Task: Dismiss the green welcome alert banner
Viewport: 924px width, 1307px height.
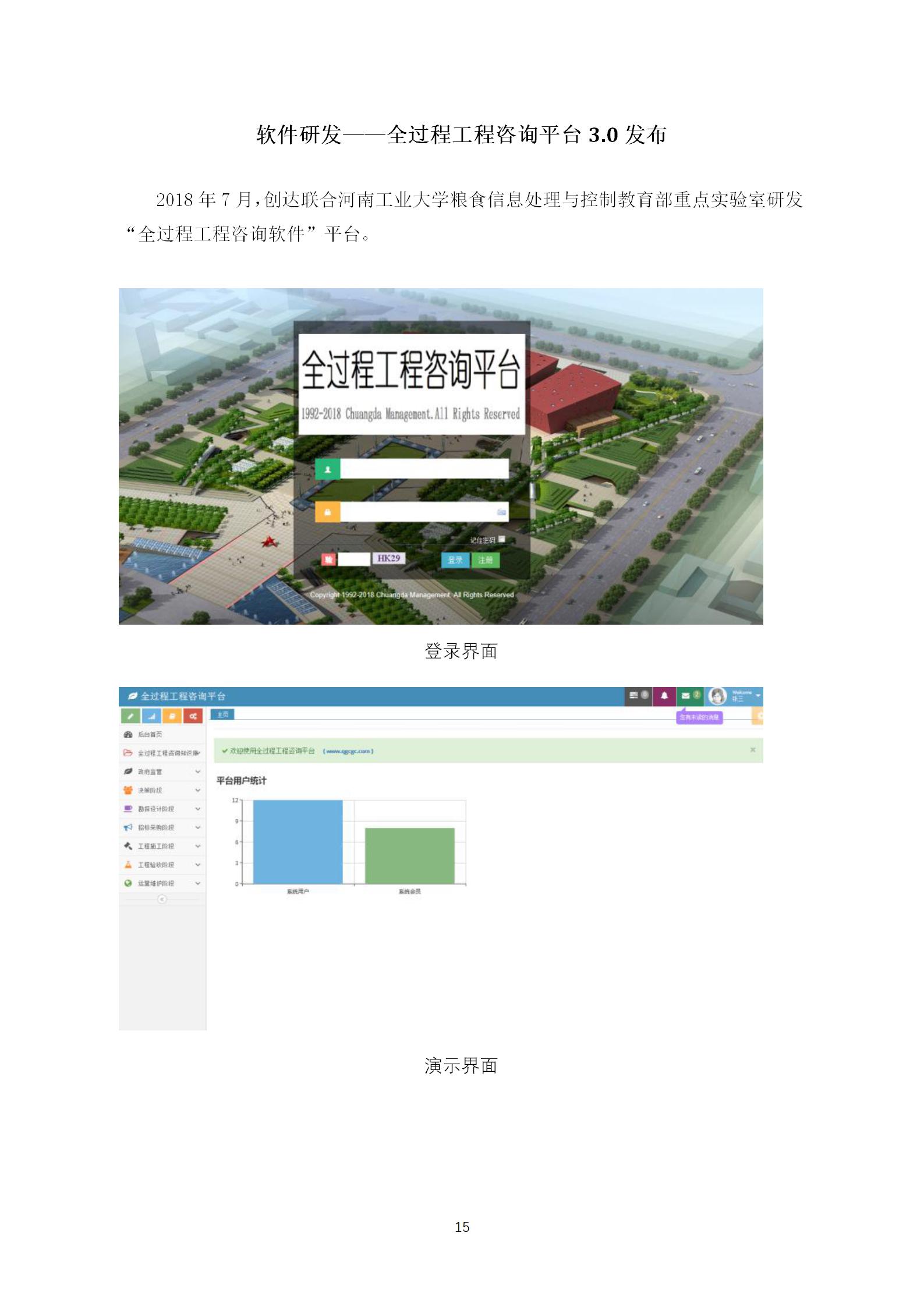Action: [x=753, y=750]
